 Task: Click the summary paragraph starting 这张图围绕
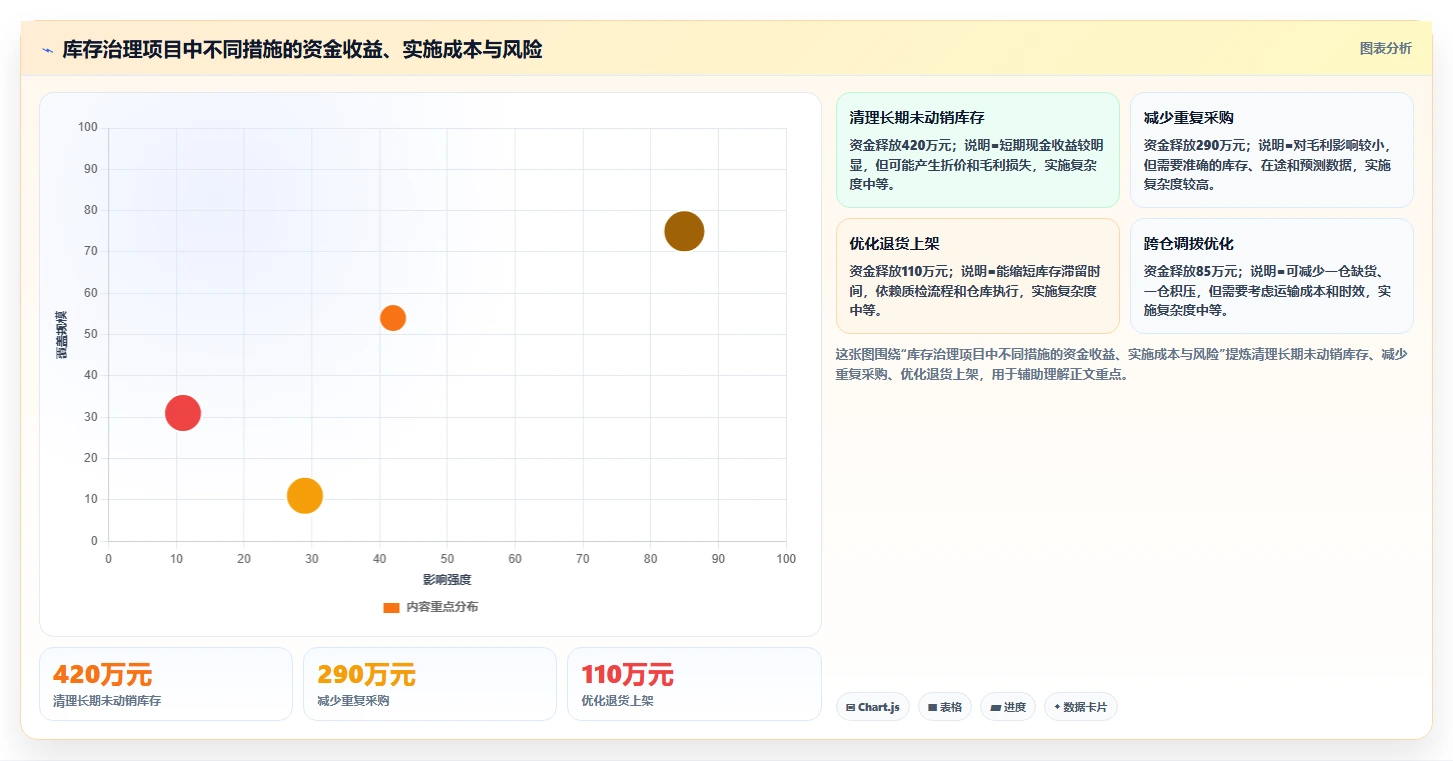tap(1122, 364)
